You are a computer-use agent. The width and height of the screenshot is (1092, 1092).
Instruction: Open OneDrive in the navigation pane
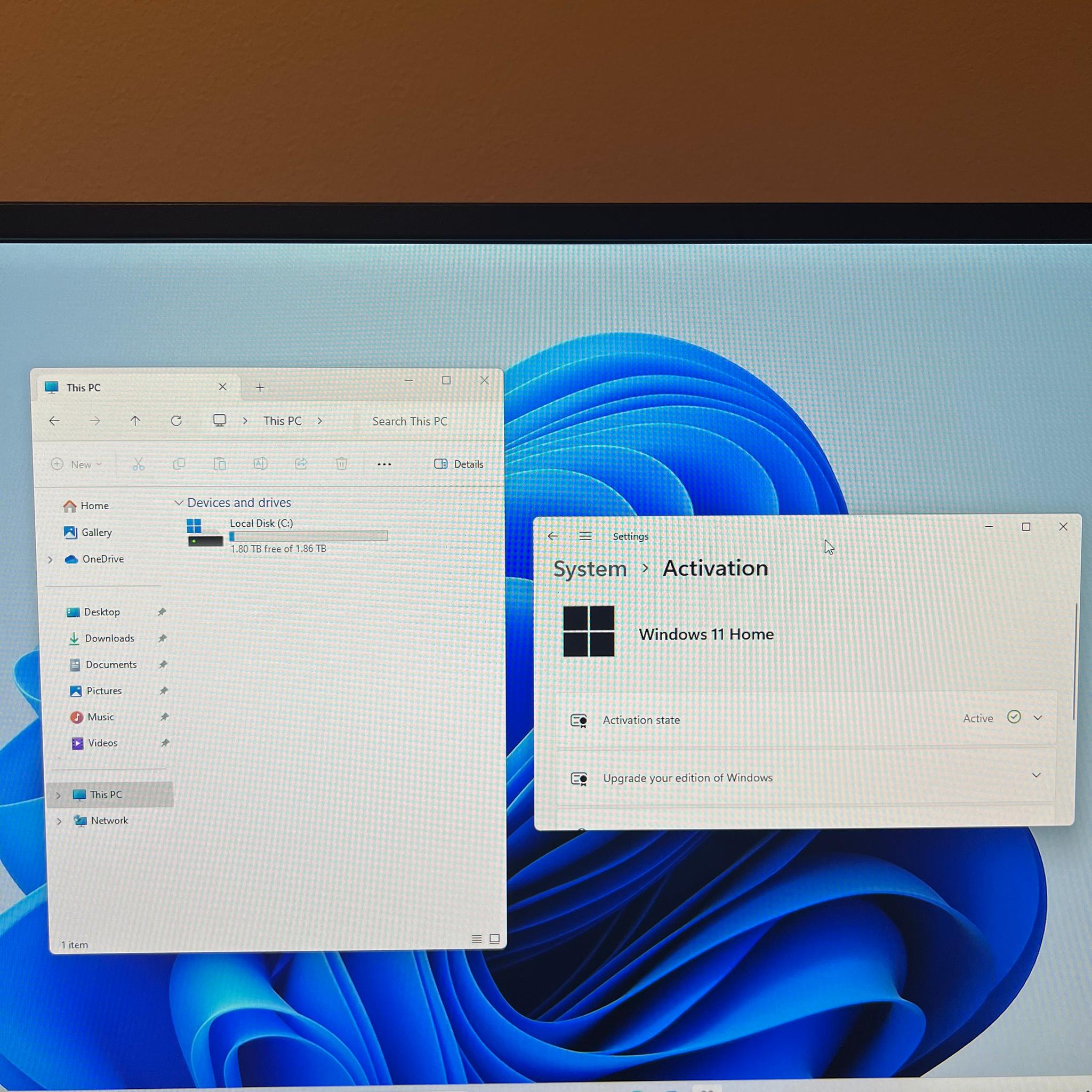94,559
